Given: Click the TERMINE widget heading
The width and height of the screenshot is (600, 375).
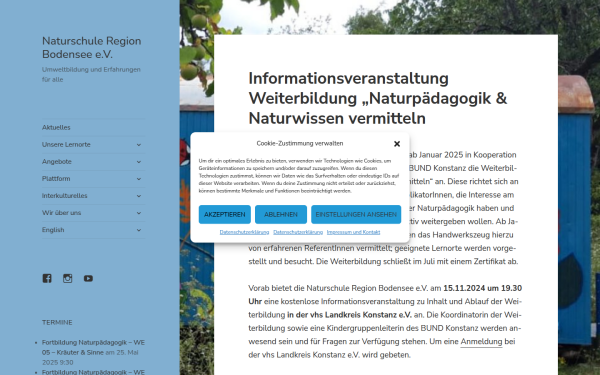Looking at the screenshot, I should coord(57,323).
